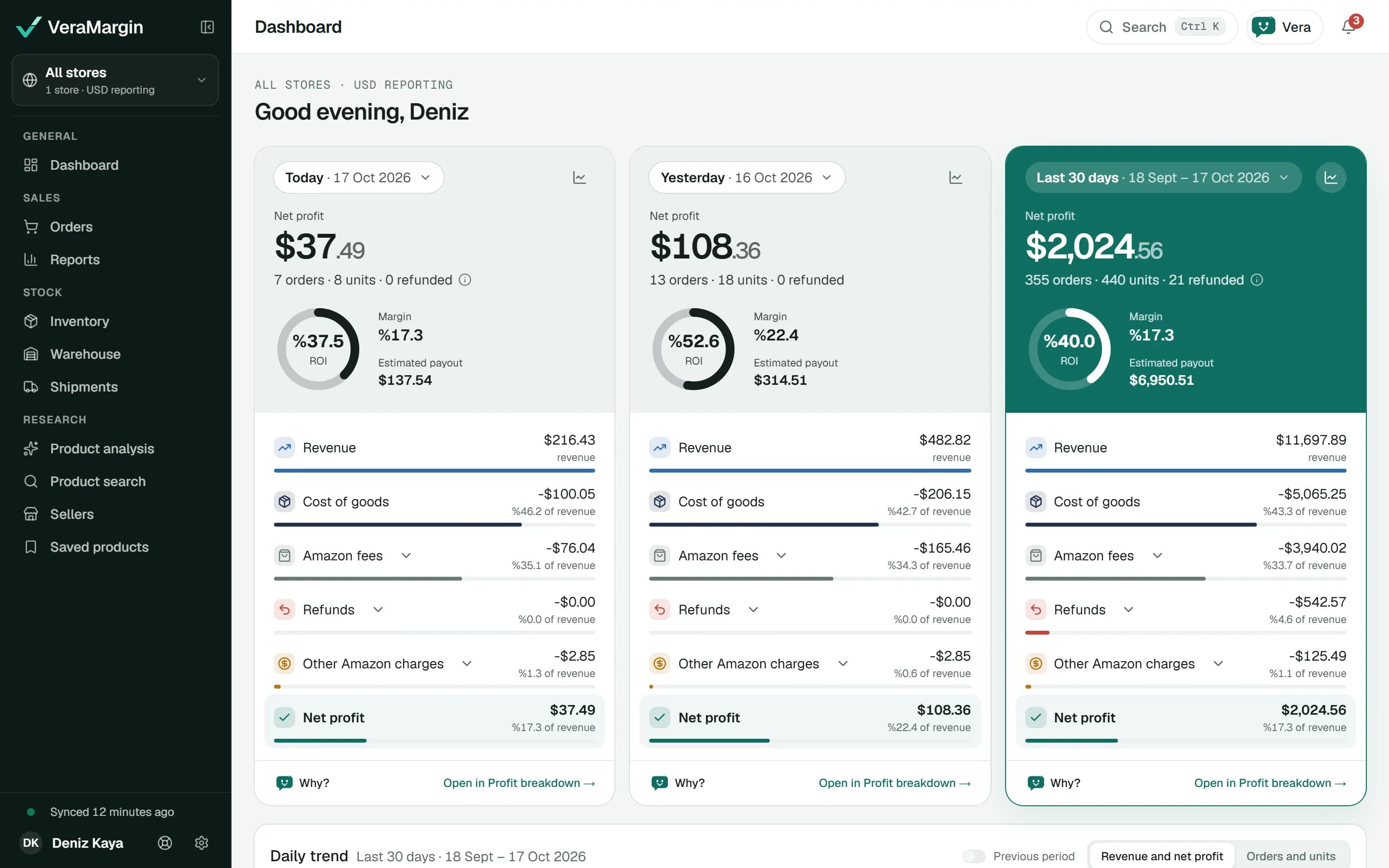Open the Vera assistant button
The image size is (1389, 868).
pos(1283,27)
